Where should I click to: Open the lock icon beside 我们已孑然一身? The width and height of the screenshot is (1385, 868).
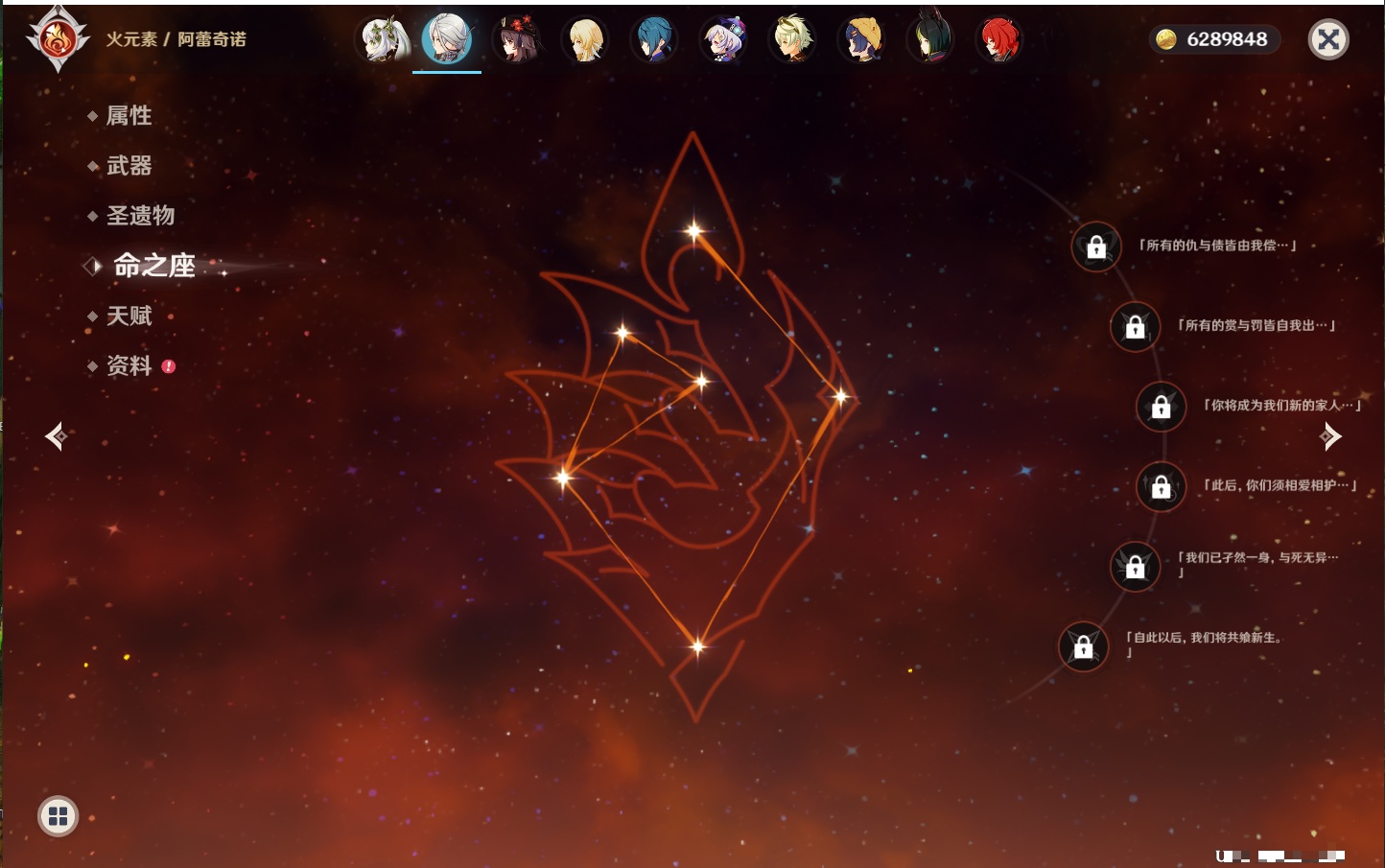1135,566
